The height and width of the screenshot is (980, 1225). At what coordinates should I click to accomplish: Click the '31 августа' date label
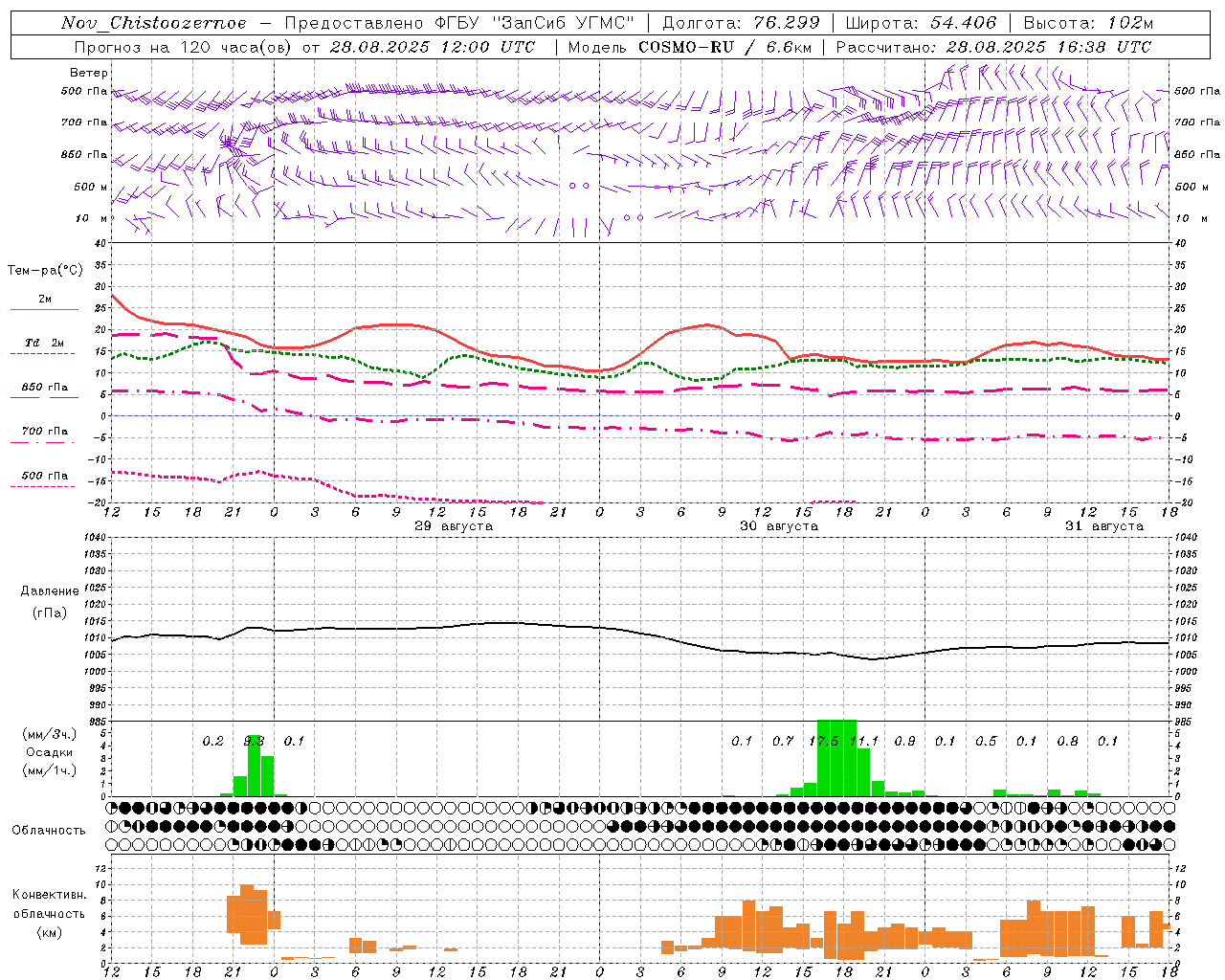(x=1104, y=526)
